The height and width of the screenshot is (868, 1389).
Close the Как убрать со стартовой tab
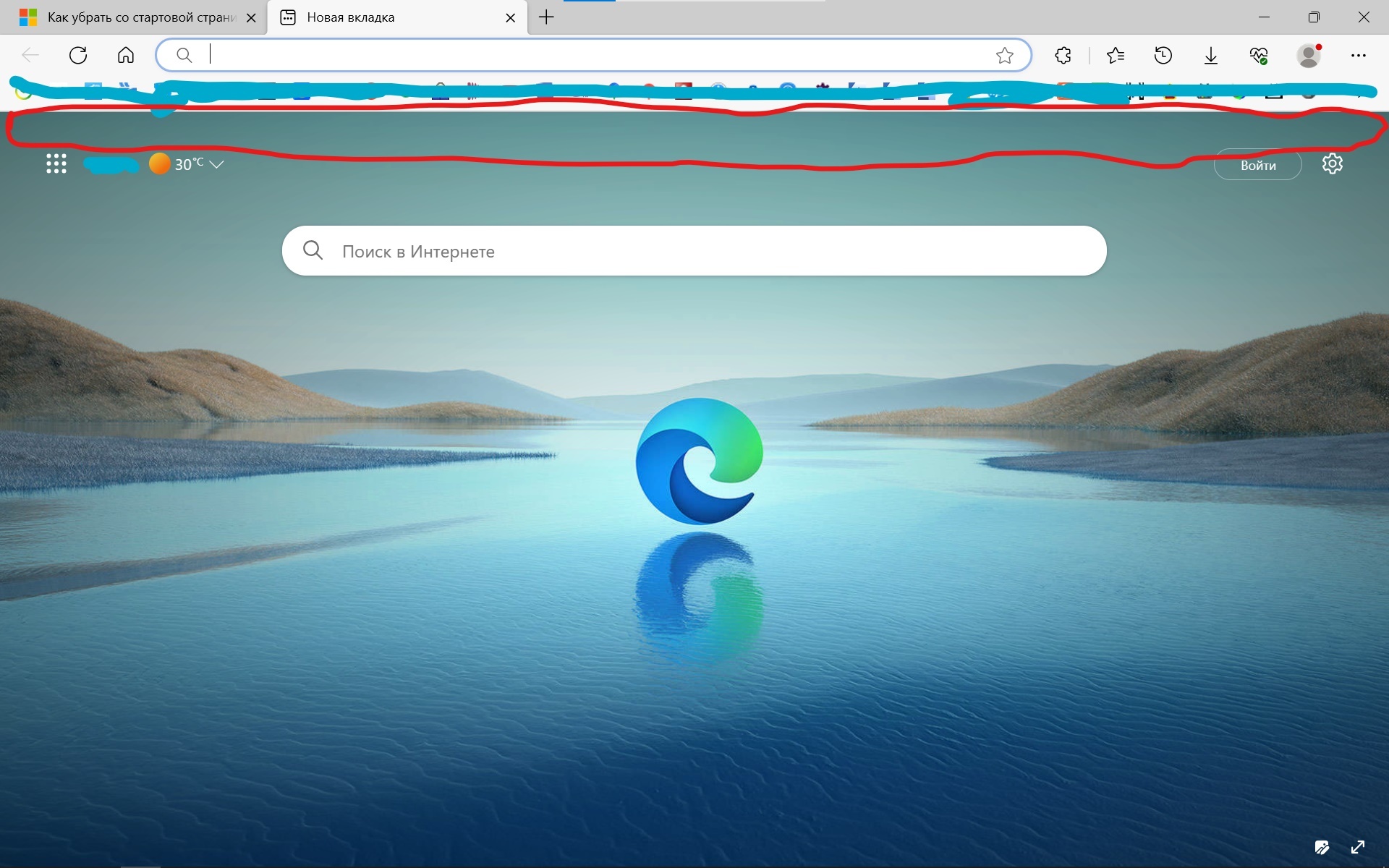[251, 18]
